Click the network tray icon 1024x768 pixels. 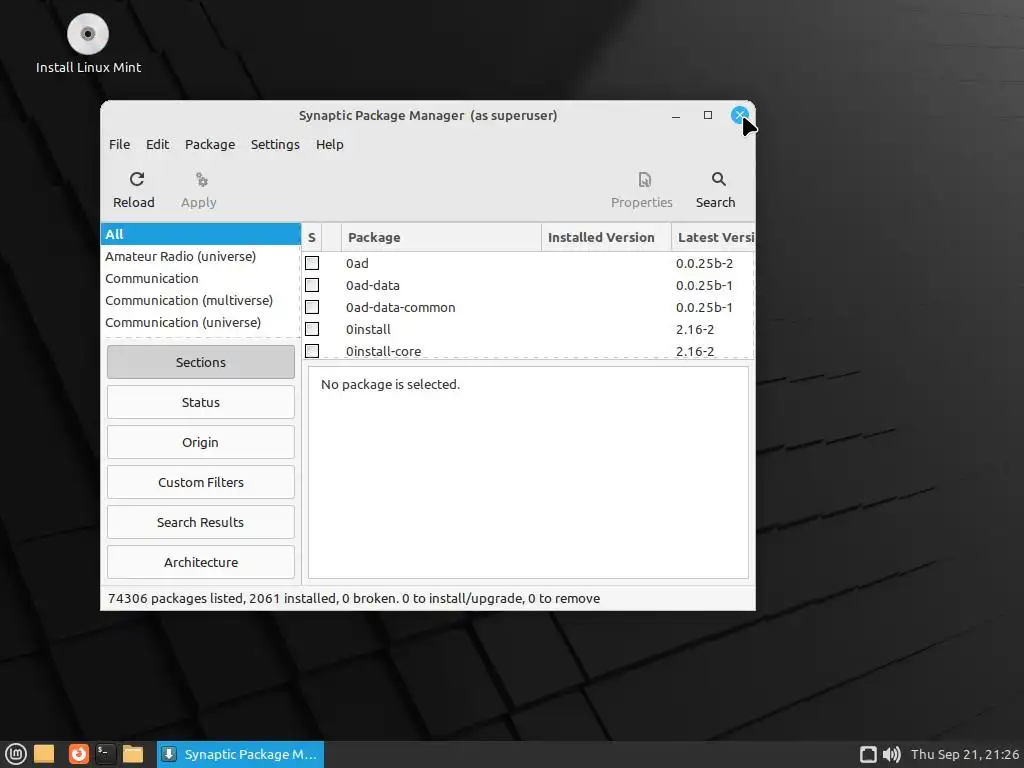868,754
